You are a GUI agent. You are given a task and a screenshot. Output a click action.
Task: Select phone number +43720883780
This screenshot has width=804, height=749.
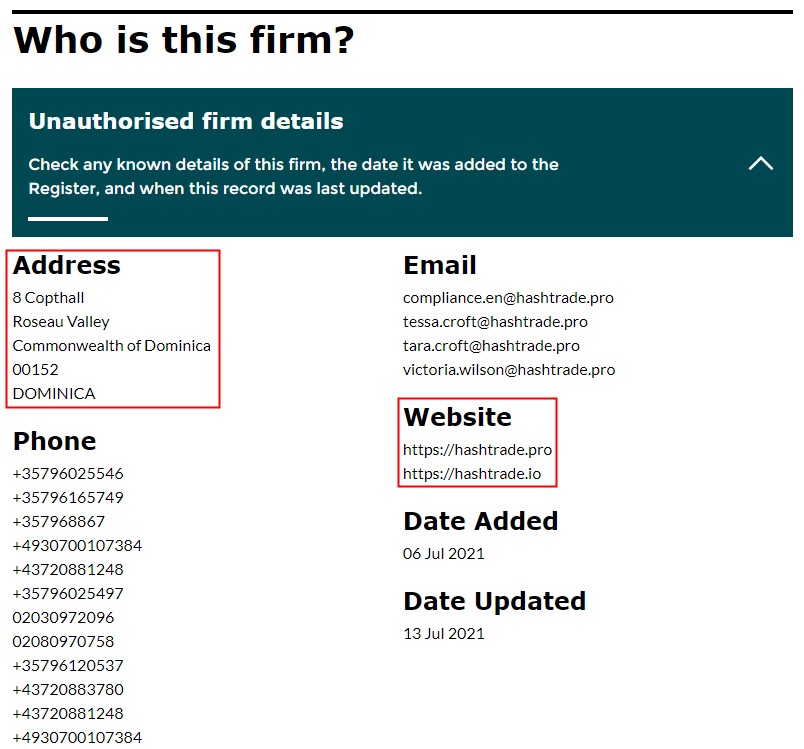coord(68,690)
